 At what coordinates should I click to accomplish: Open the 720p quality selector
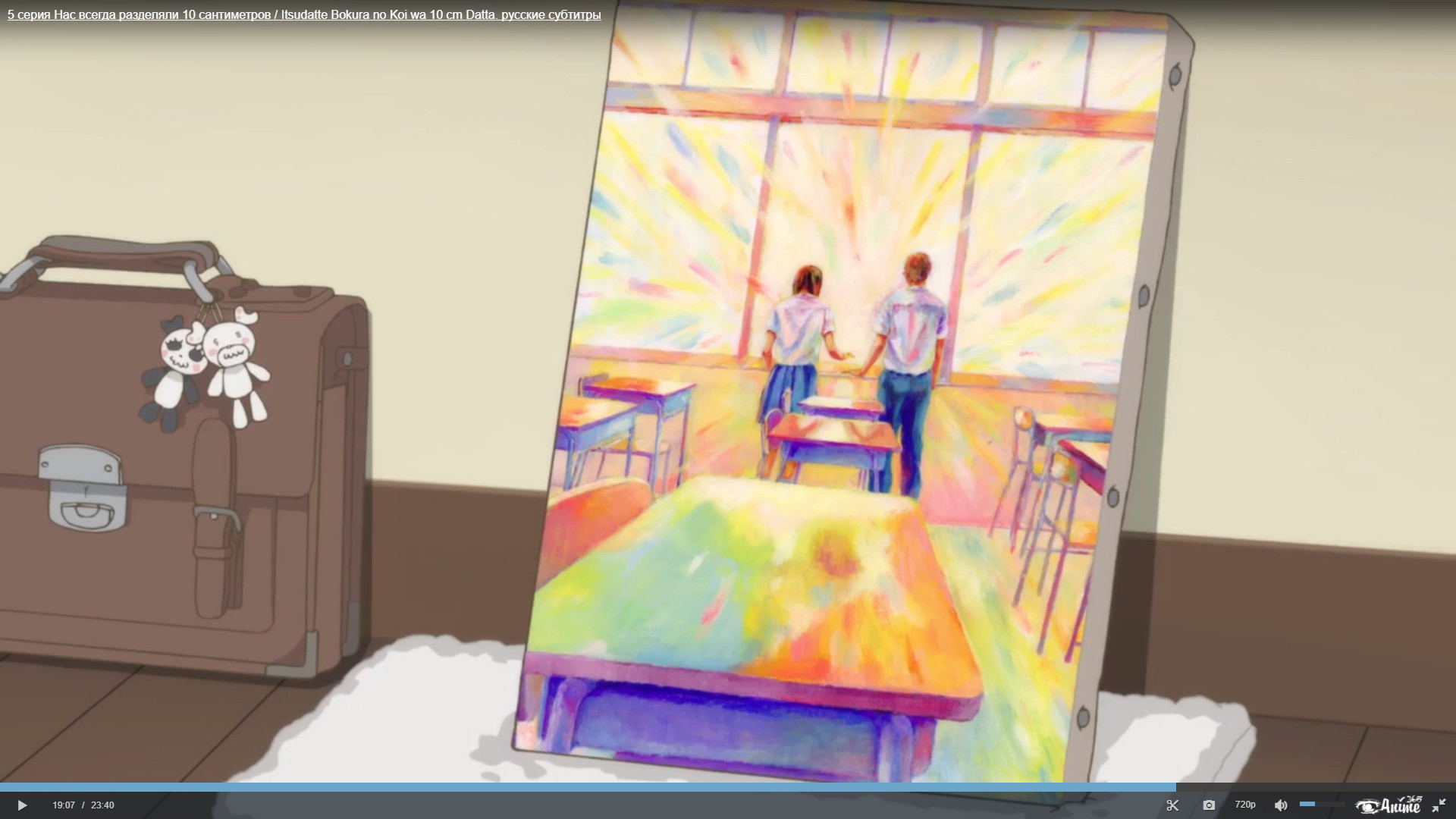click(x=1244, y=805)
